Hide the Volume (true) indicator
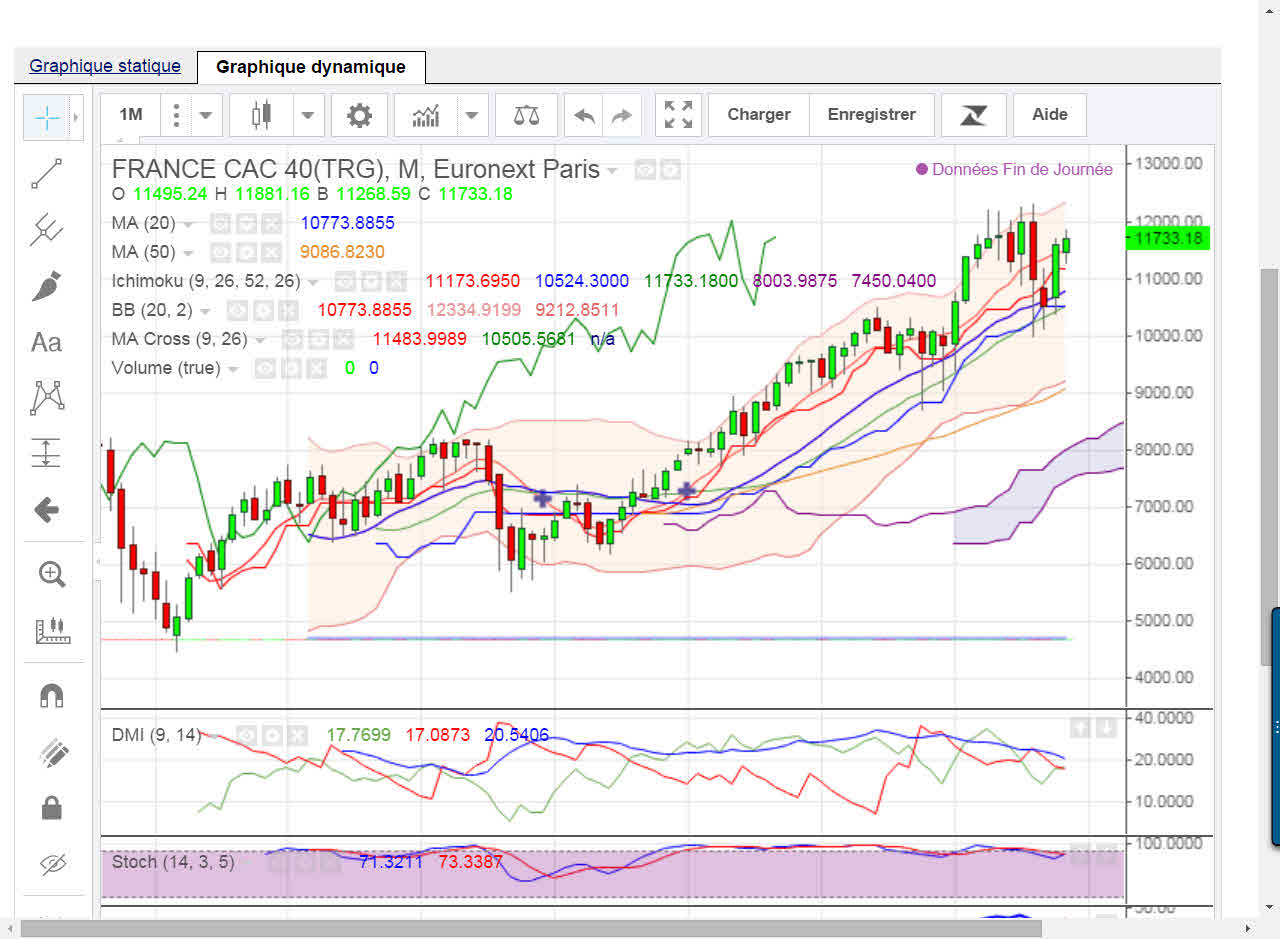This screenshot has height=939, width=1280. tap(265, 368)
